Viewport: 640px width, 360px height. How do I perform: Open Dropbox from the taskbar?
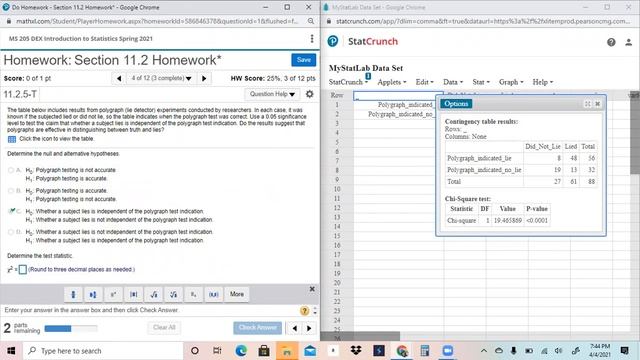(356, 351)
